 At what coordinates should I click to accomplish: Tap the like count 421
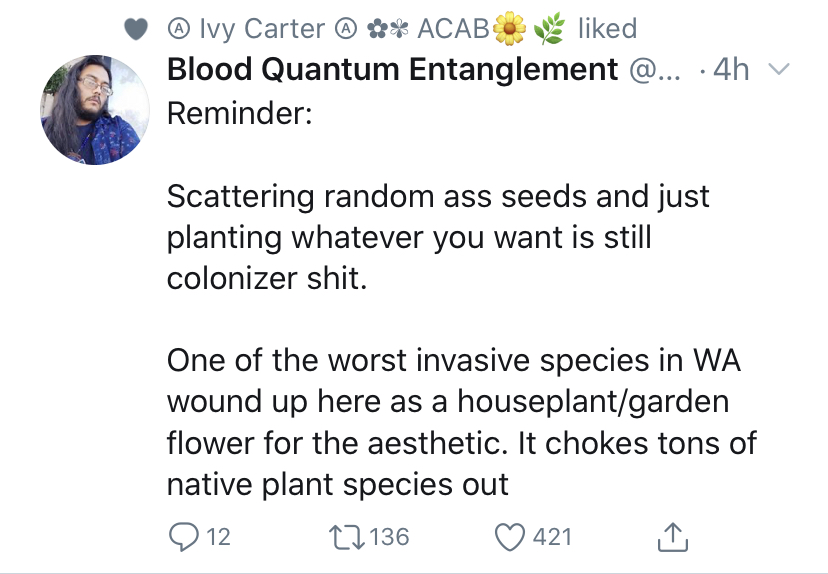552,537
